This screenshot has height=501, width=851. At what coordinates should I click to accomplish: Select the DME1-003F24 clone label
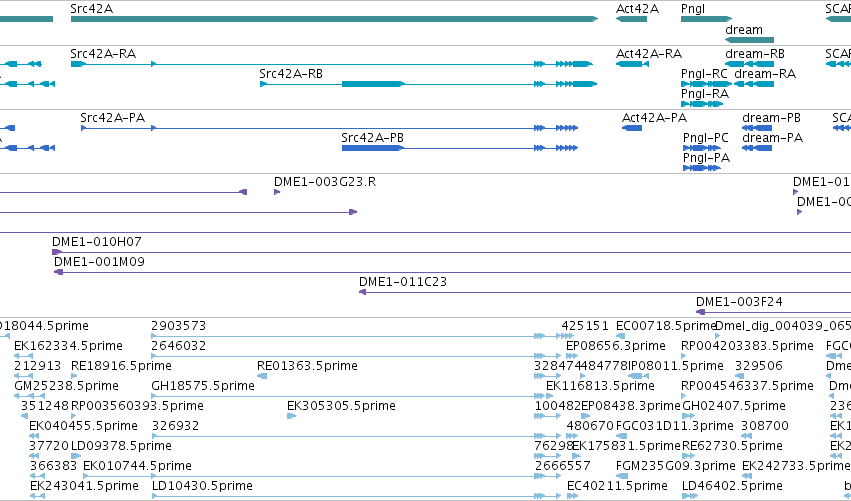tap(739, 302)
